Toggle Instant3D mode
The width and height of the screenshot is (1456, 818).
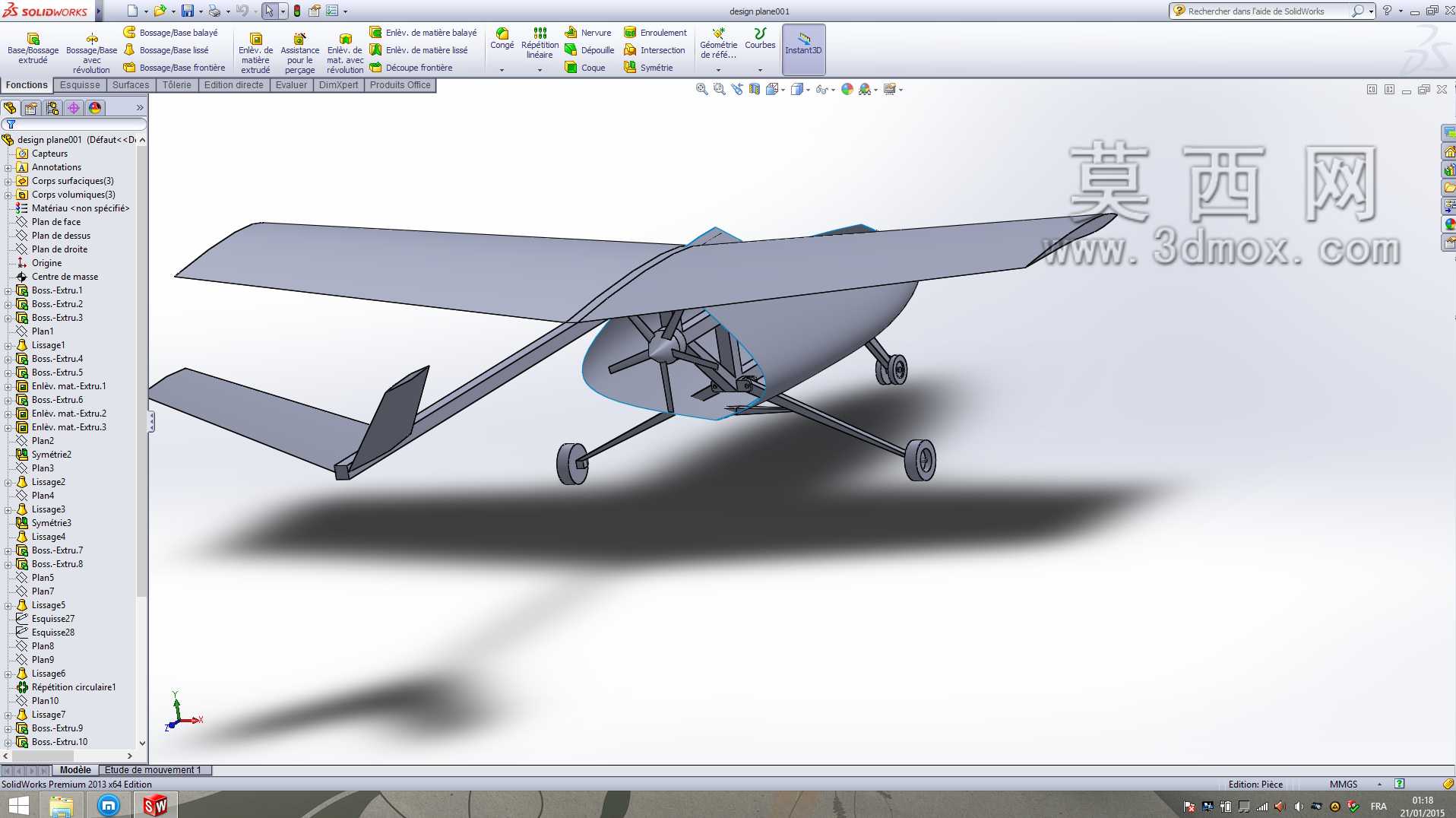click(803, 49)
